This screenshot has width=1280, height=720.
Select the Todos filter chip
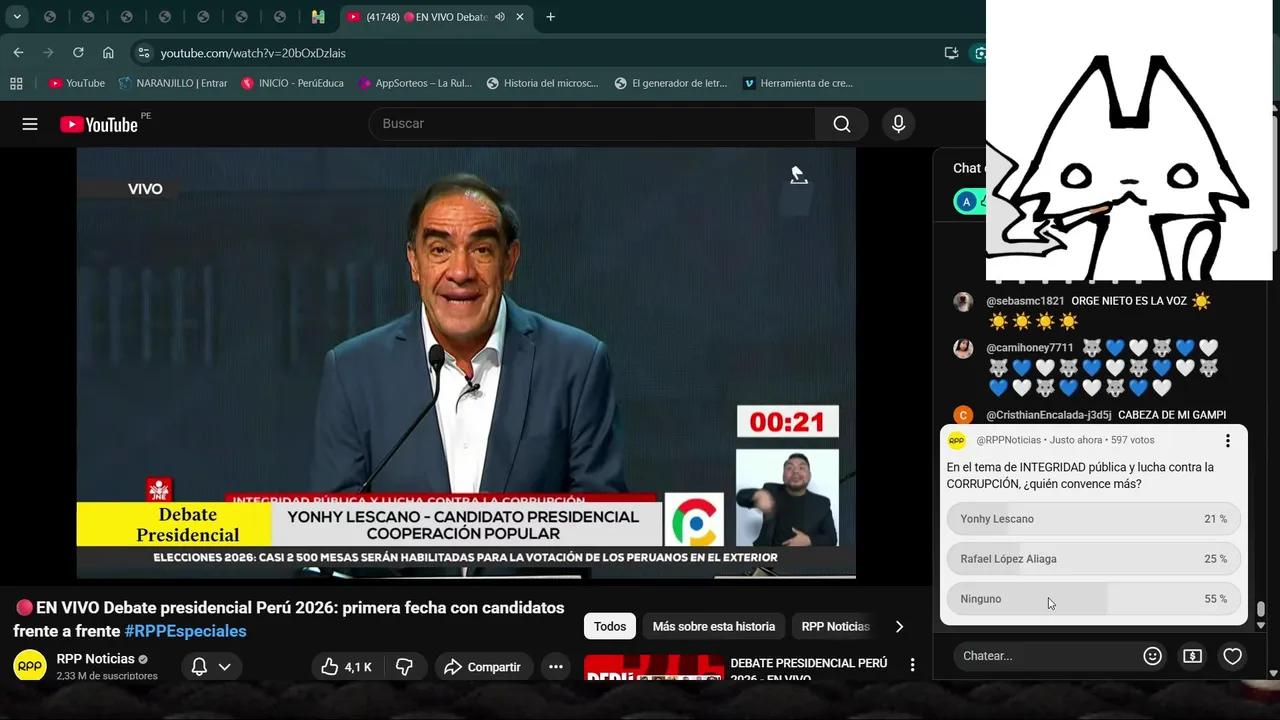610,626
